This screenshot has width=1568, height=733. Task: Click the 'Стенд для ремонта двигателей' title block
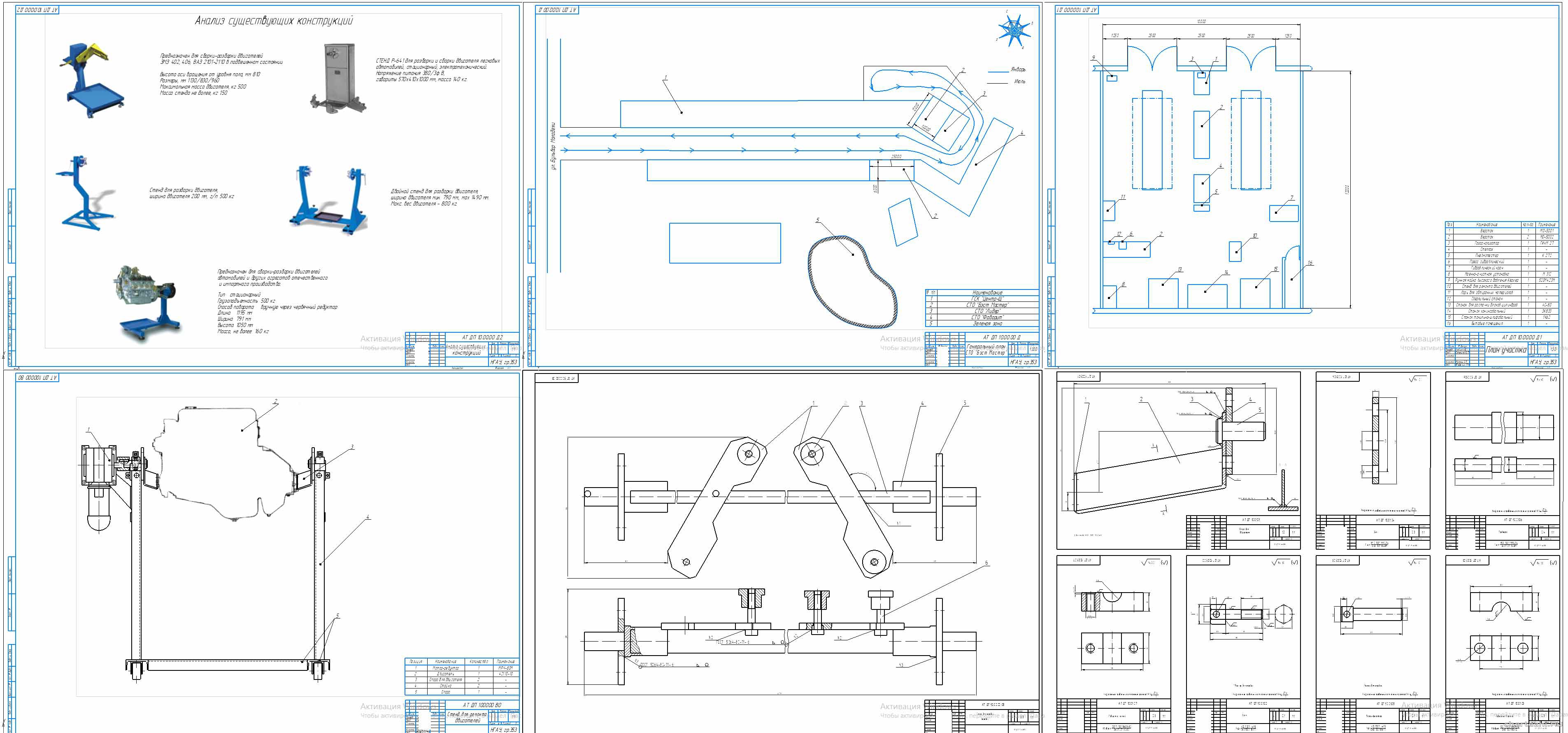click(x=467, y=717)
